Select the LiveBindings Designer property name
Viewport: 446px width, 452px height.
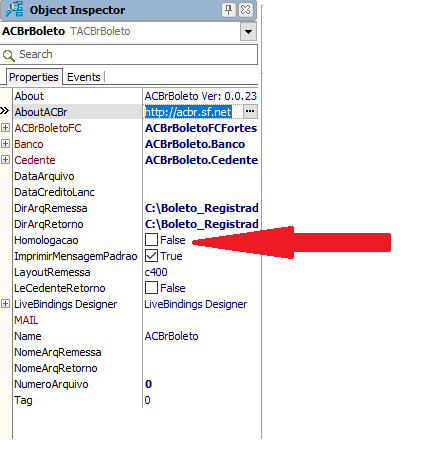(66, 304)
